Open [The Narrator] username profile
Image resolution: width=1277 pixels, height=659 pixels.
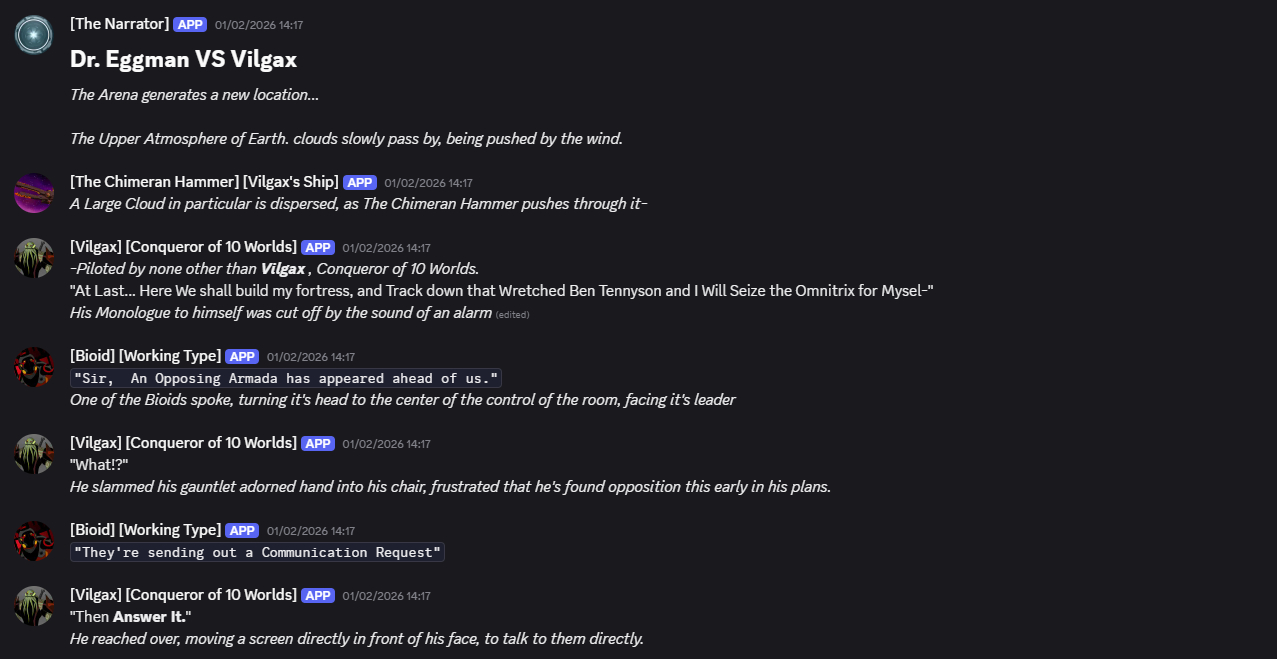[119, 24]
